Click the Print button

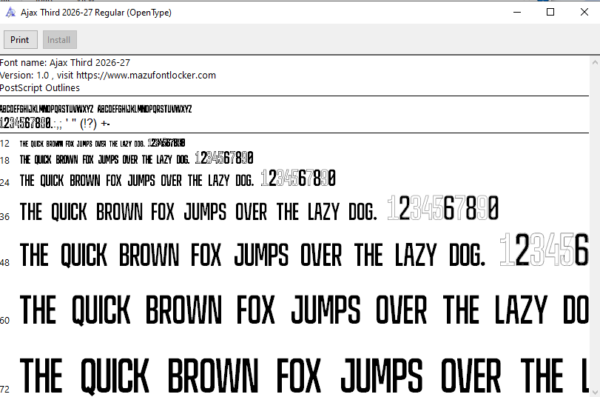click(21, 39)
